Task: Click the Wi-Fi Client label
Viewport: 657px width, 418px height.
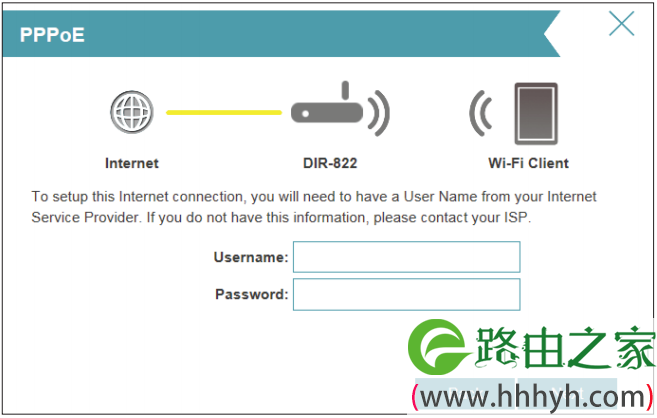Action: [528, 163]
